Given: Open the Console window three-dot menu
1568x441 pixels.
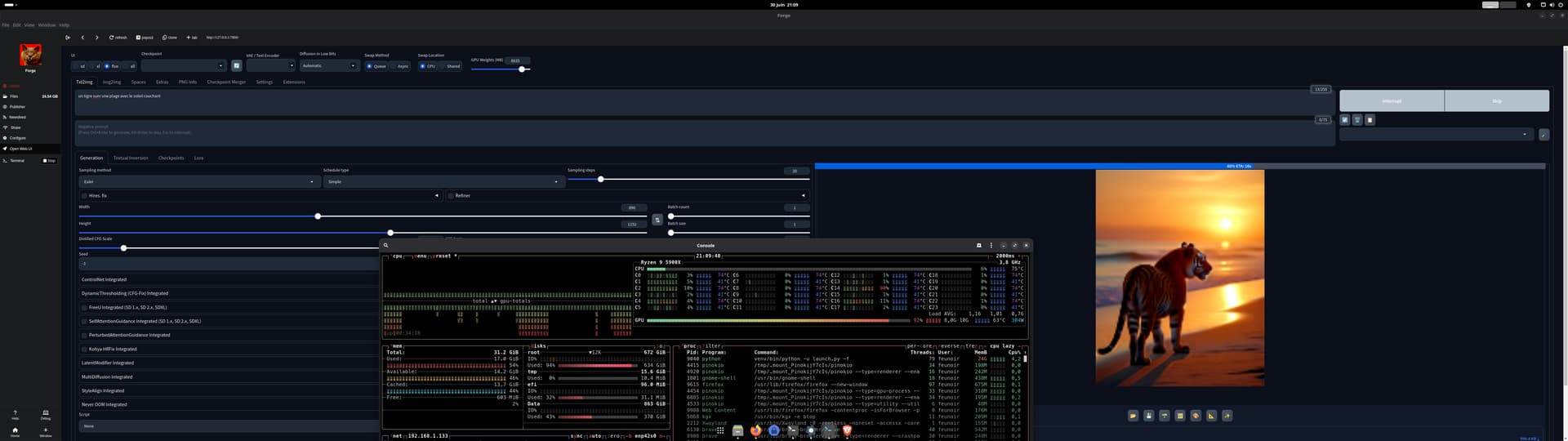Looking at the screenshot, I should (991, 245).
